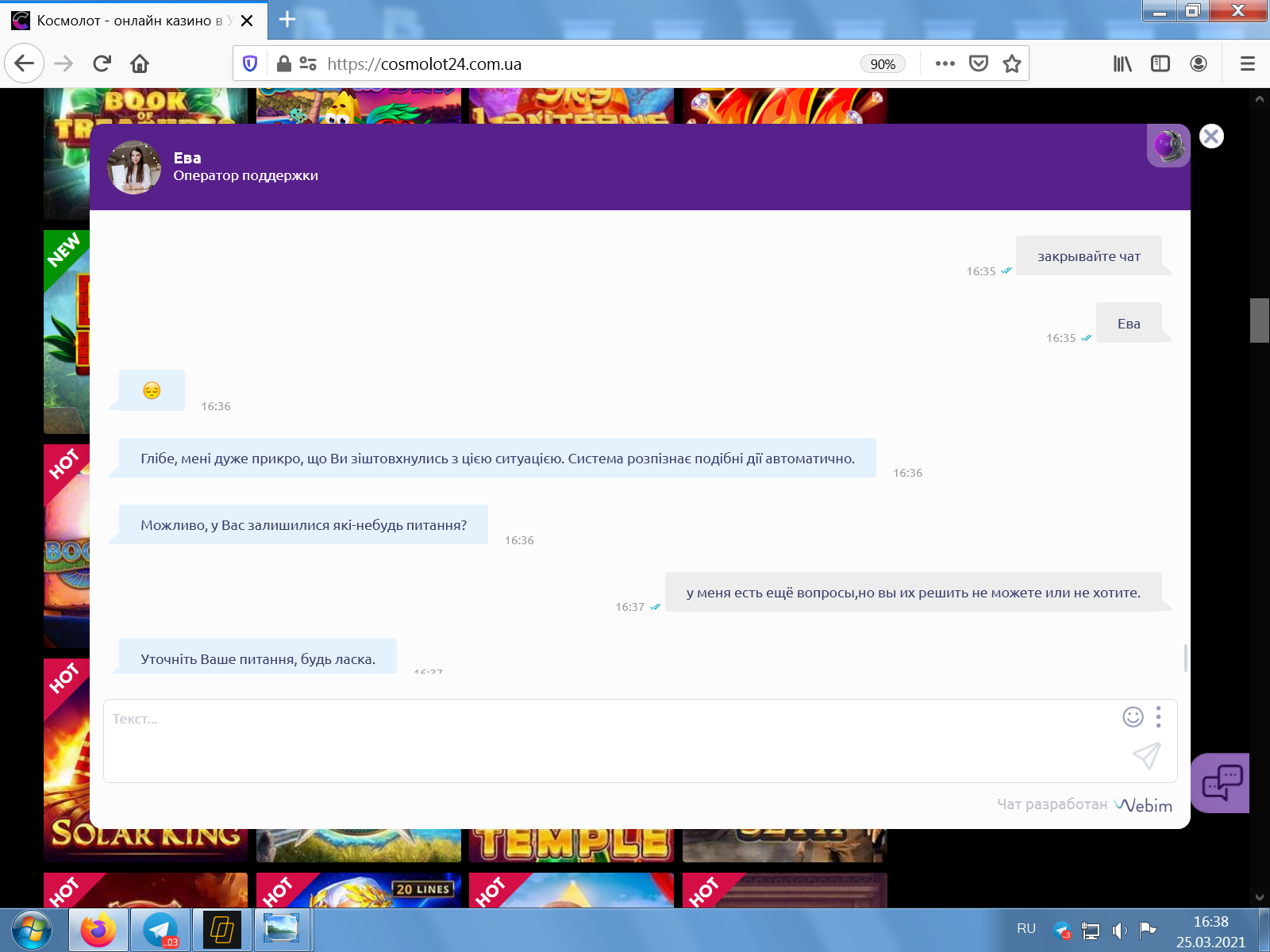Open the yellow-icon taskbar app
The image size is (1270, 952).
(222, 930)
